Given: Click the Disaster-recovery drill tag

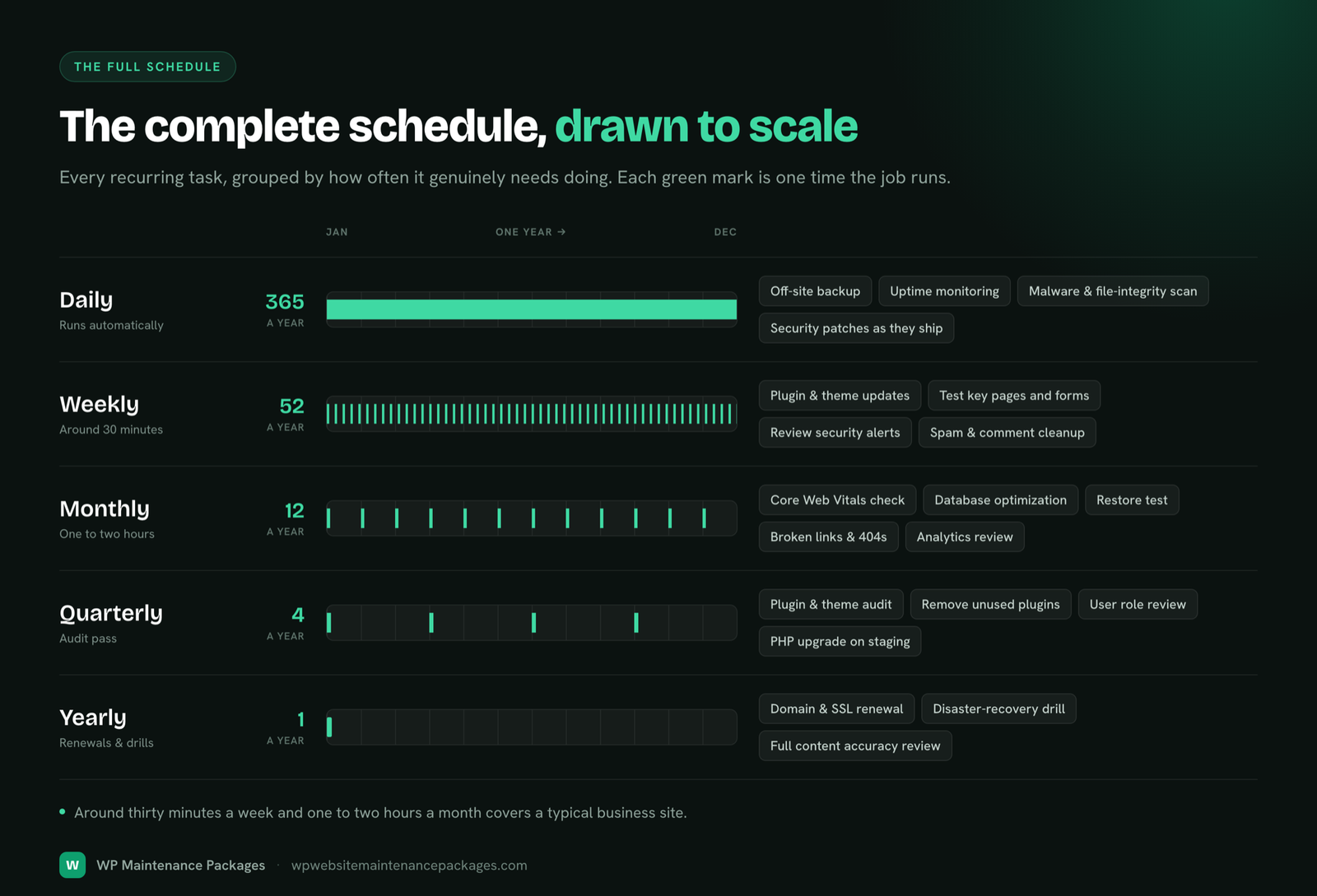Looking at the screenshot, I should click(998, 709).
